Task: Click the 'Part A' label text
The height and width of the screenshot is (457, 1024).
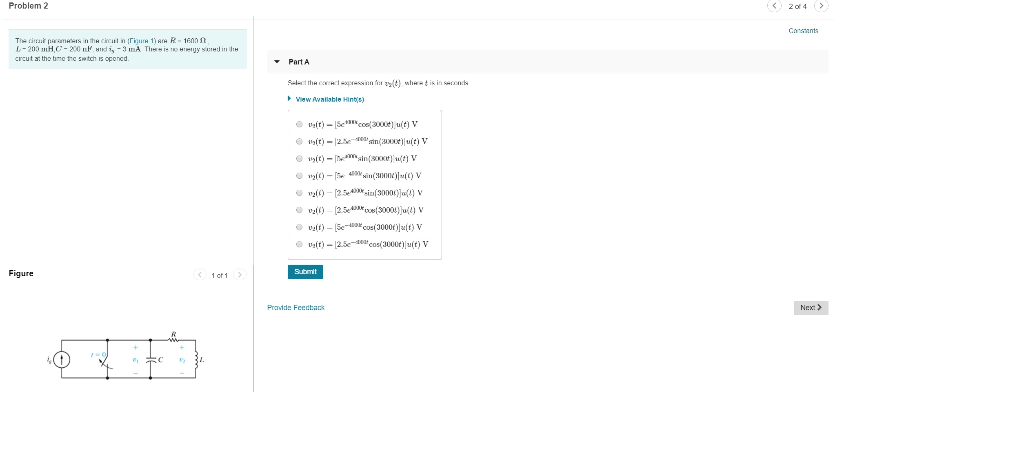Action: [299, 62]
